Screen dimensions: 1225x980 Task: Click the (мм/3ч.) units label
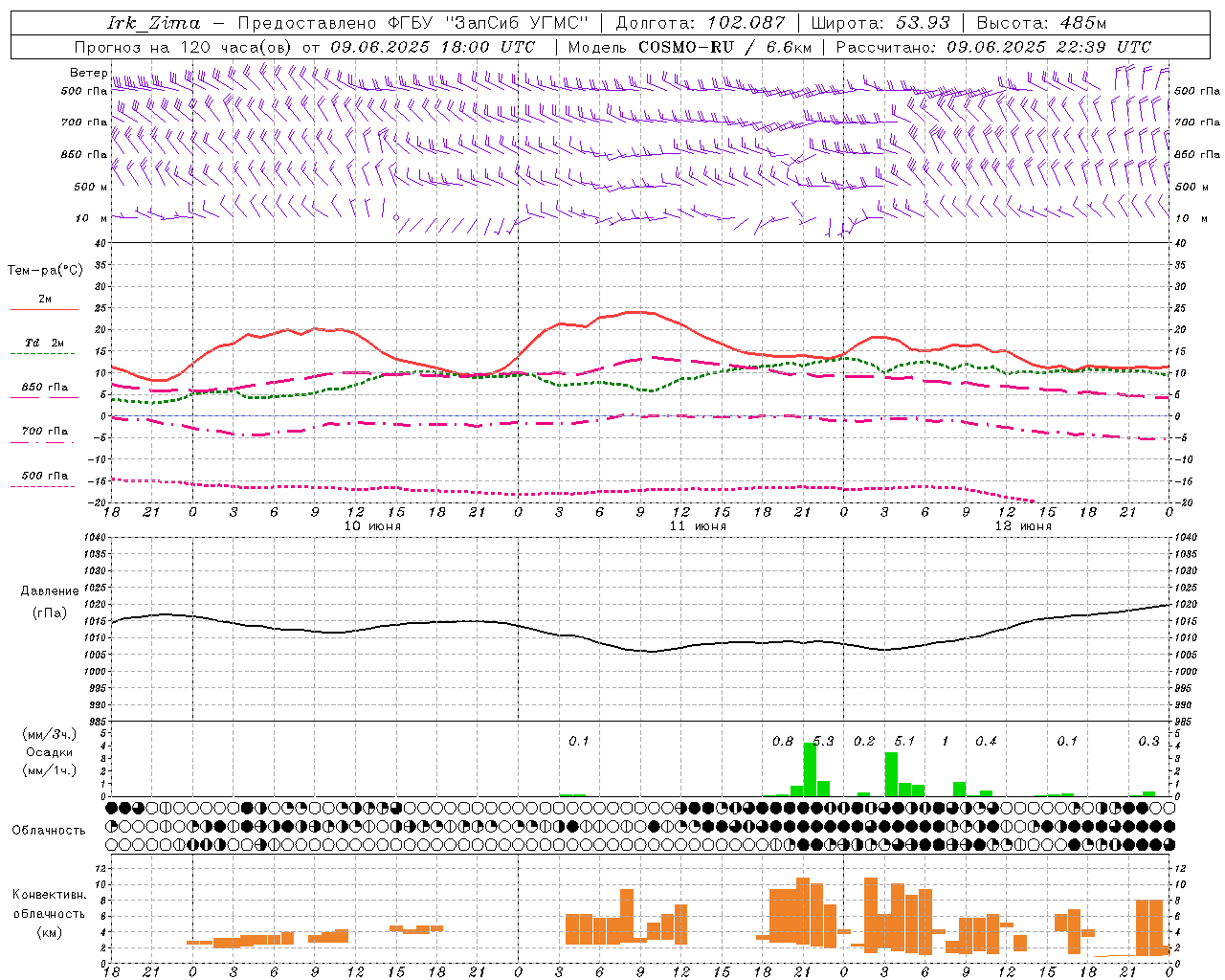pos(50,734)
